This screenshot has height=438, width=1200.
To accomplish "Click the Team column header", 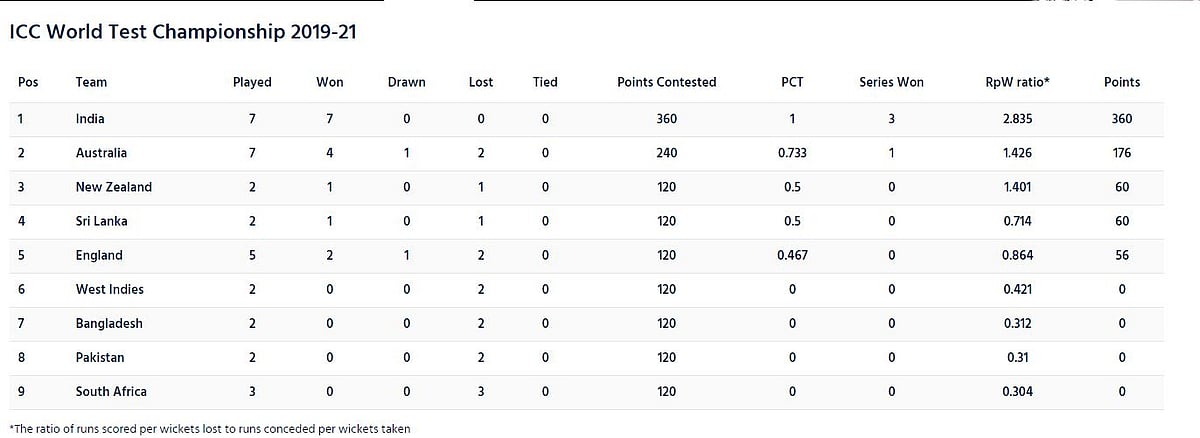I will pos(91,82).
